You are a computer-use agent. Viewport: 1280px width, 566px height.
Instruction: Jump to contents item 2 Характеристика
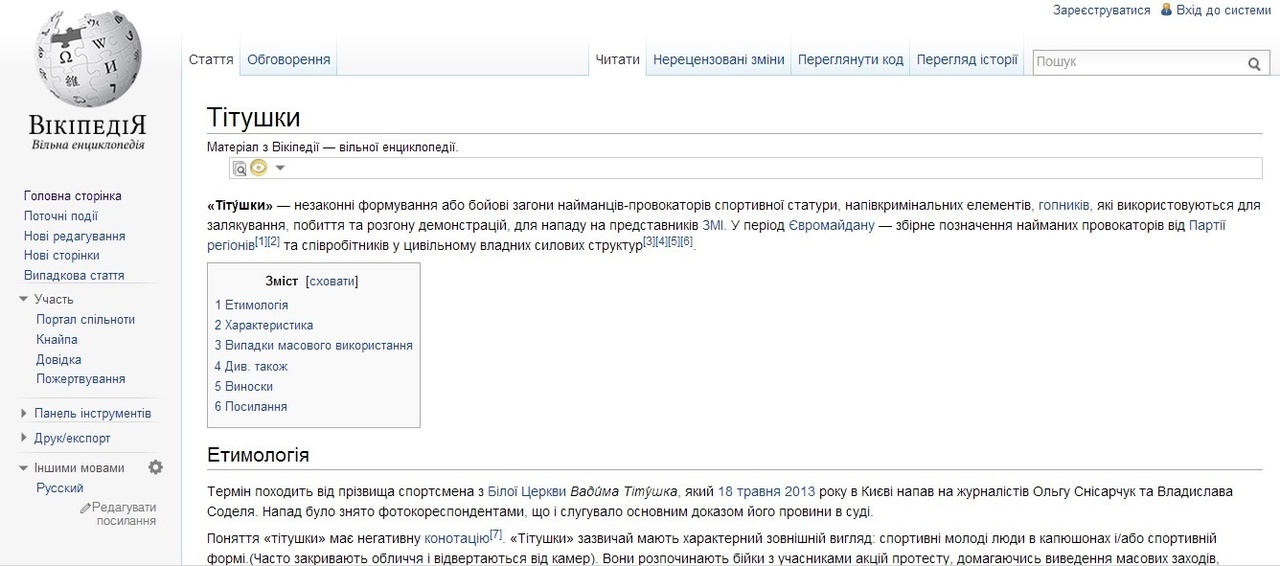click(x=264, y=325)
